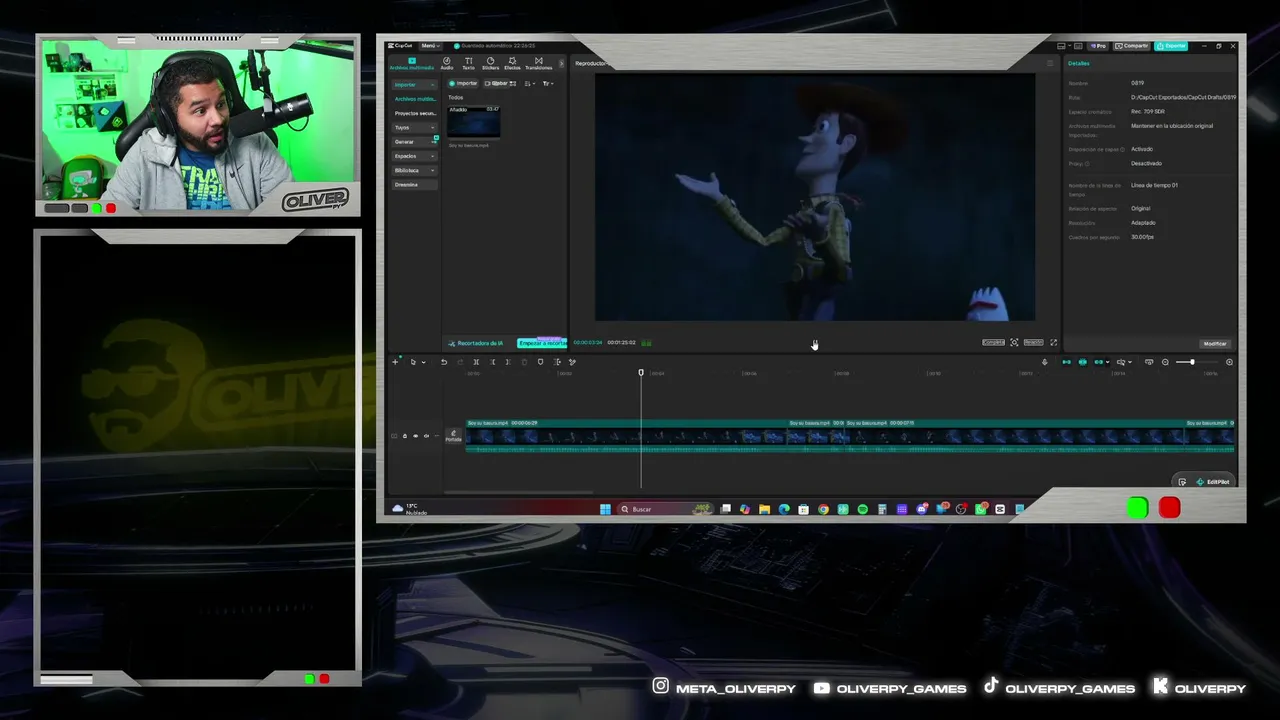The height and width of the screenshot is (720, 1280).
Task: Click the timeline undo icon
Action: point(444,362)
